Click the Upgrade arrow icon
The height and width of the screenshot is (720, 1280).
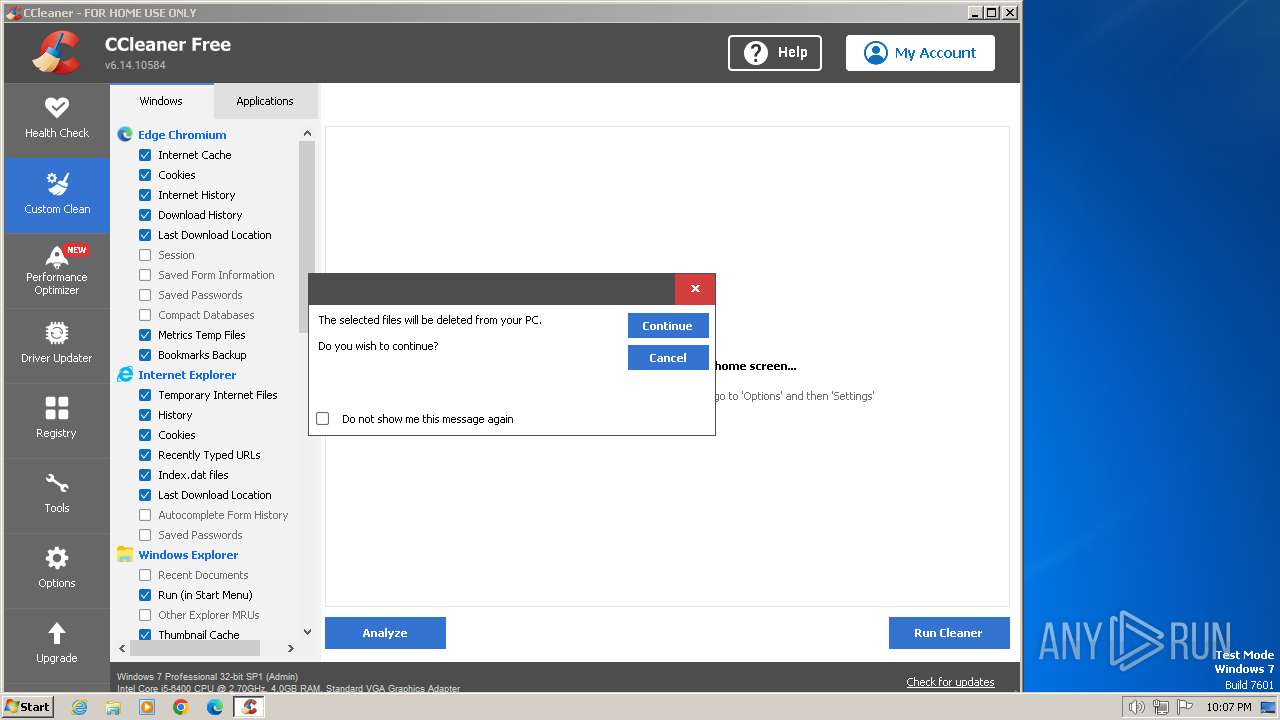coord(57,632)
